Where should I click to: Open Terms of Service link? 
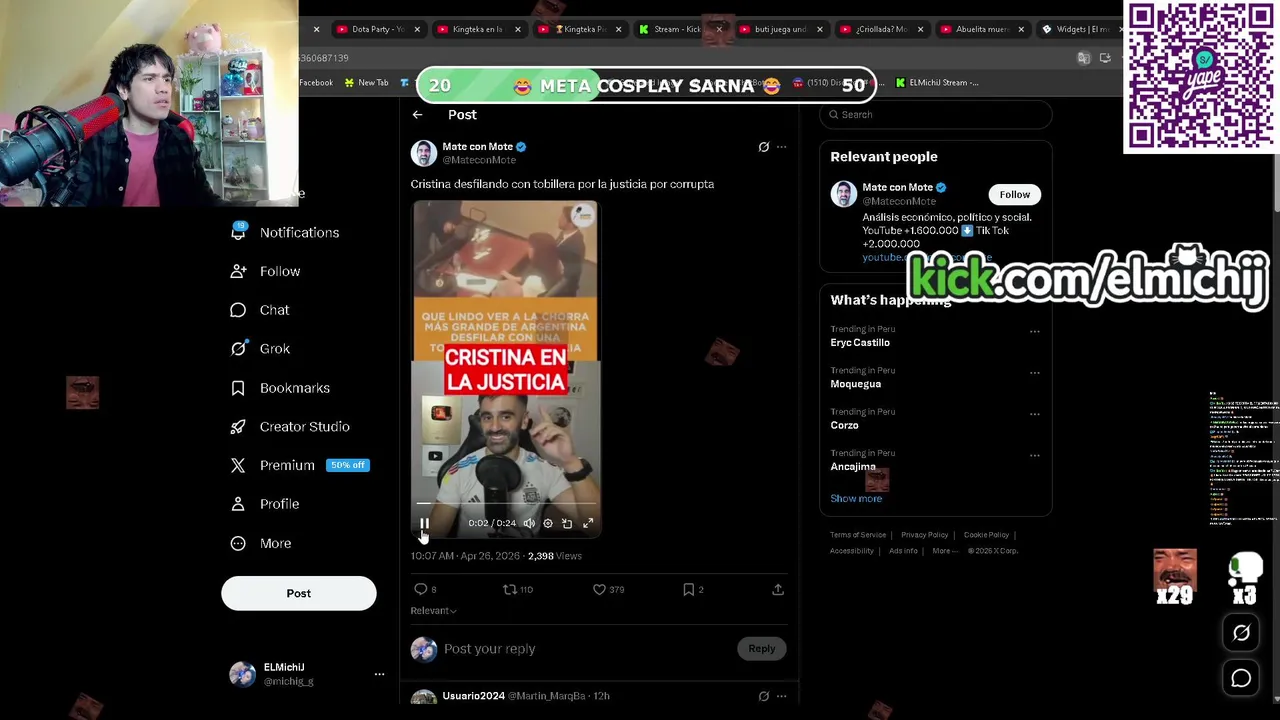click(858, 535)
